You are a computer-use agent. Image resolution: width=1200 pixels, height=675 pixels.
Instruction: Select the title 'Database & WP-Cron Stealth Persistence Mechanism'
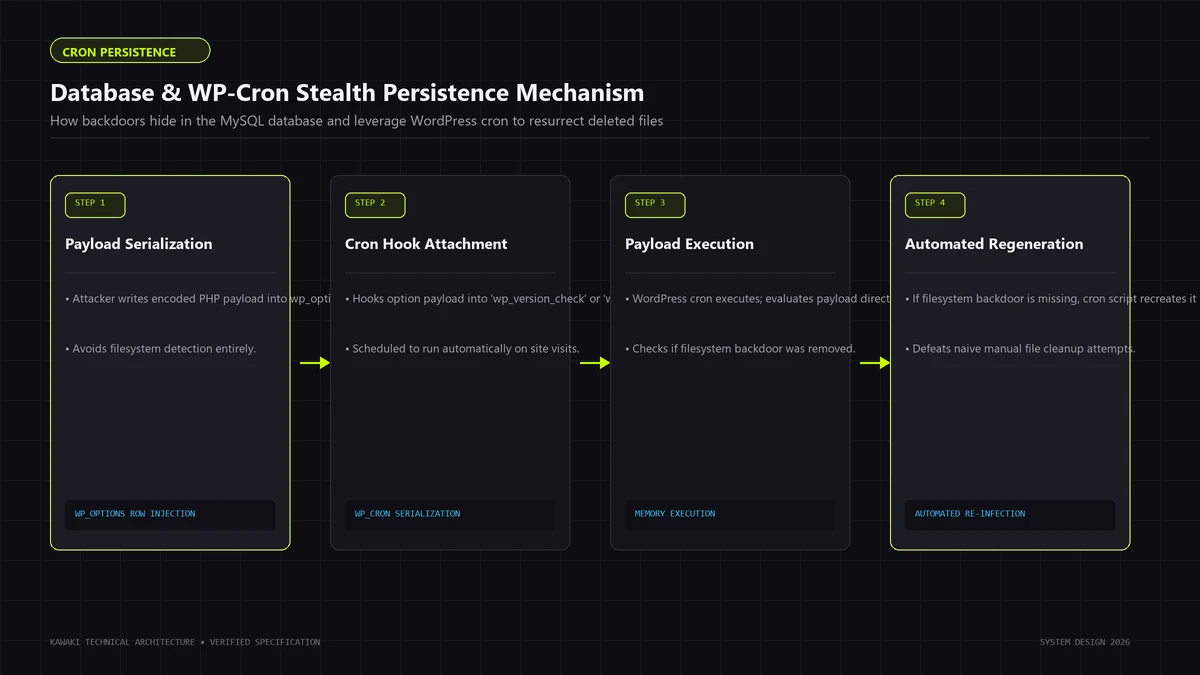click(347, 93)
